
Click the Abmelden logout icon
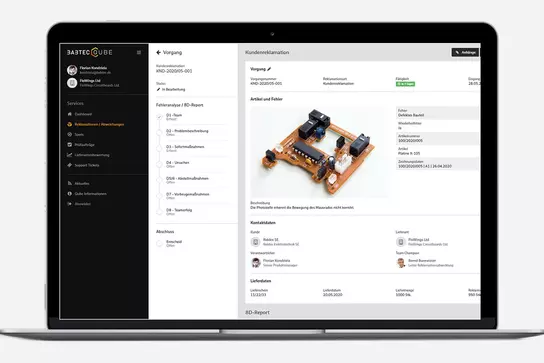[69, 204]
